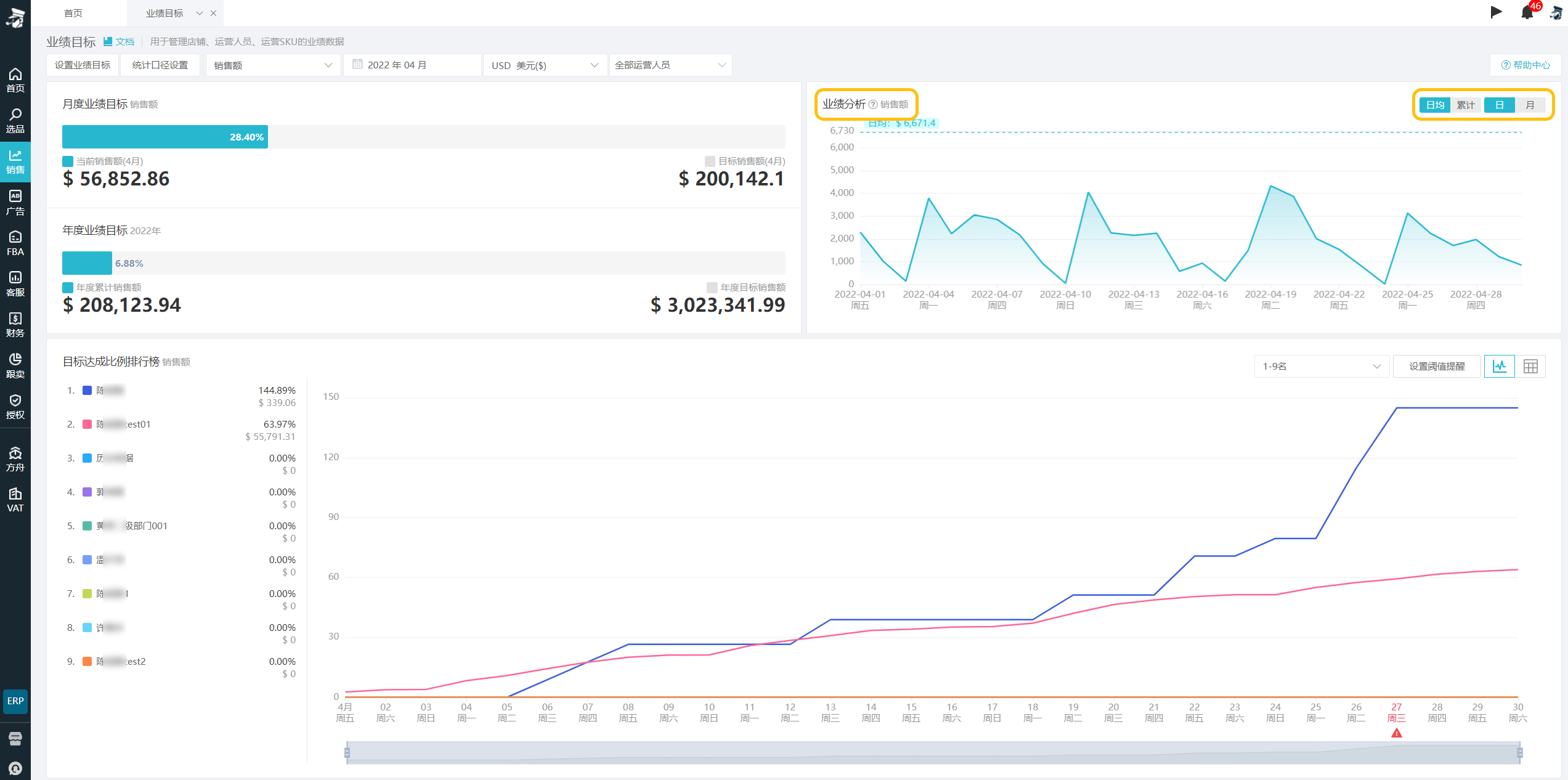
Task: Open the USD 美元 currency dropdown
Action: tap(545, 65)
